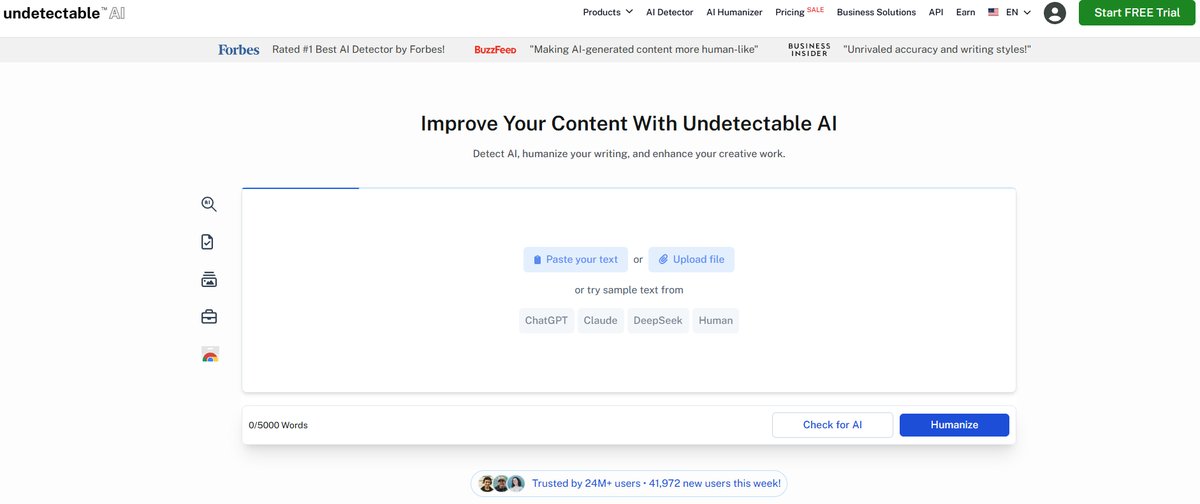Open the AI detector magnifier sidebar icon
This screenshot has height=504, width=1200.
[209, 204]
